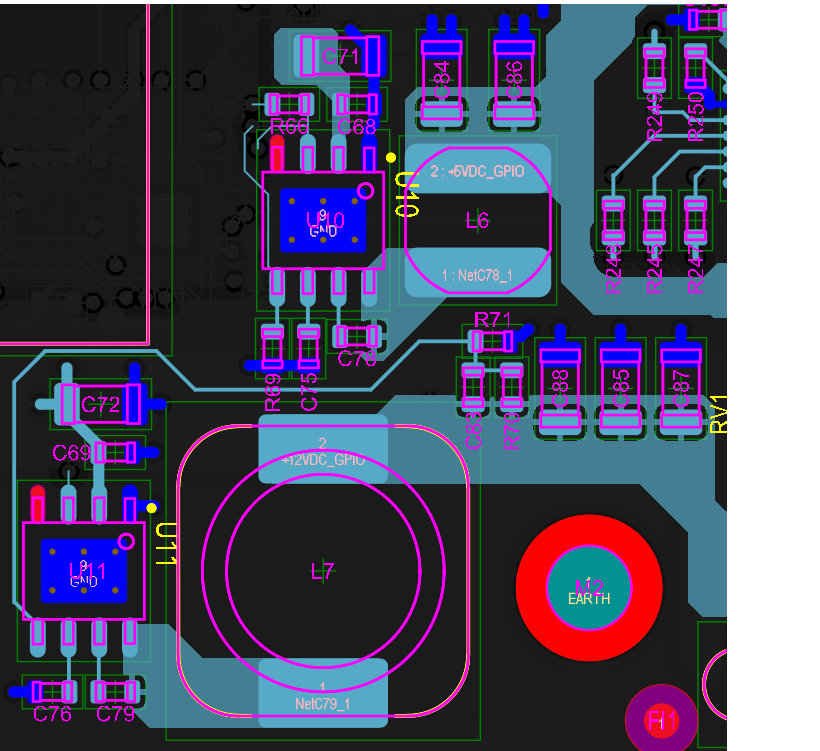The height and width of the screenshot is (751, 820).
Task: Select resistor R69 below U10
Action: (x=272, y=347)
